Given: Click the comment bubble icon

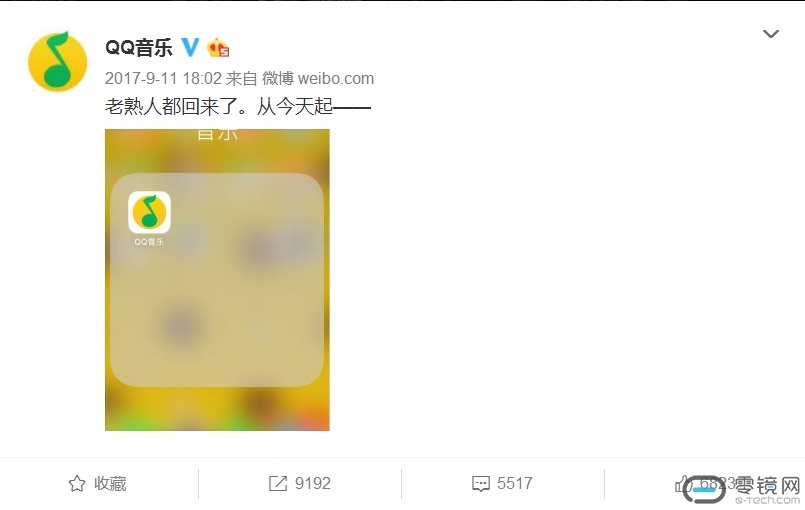Looking at the screenshot, I should pyautogui.click(x=481, y=484).
